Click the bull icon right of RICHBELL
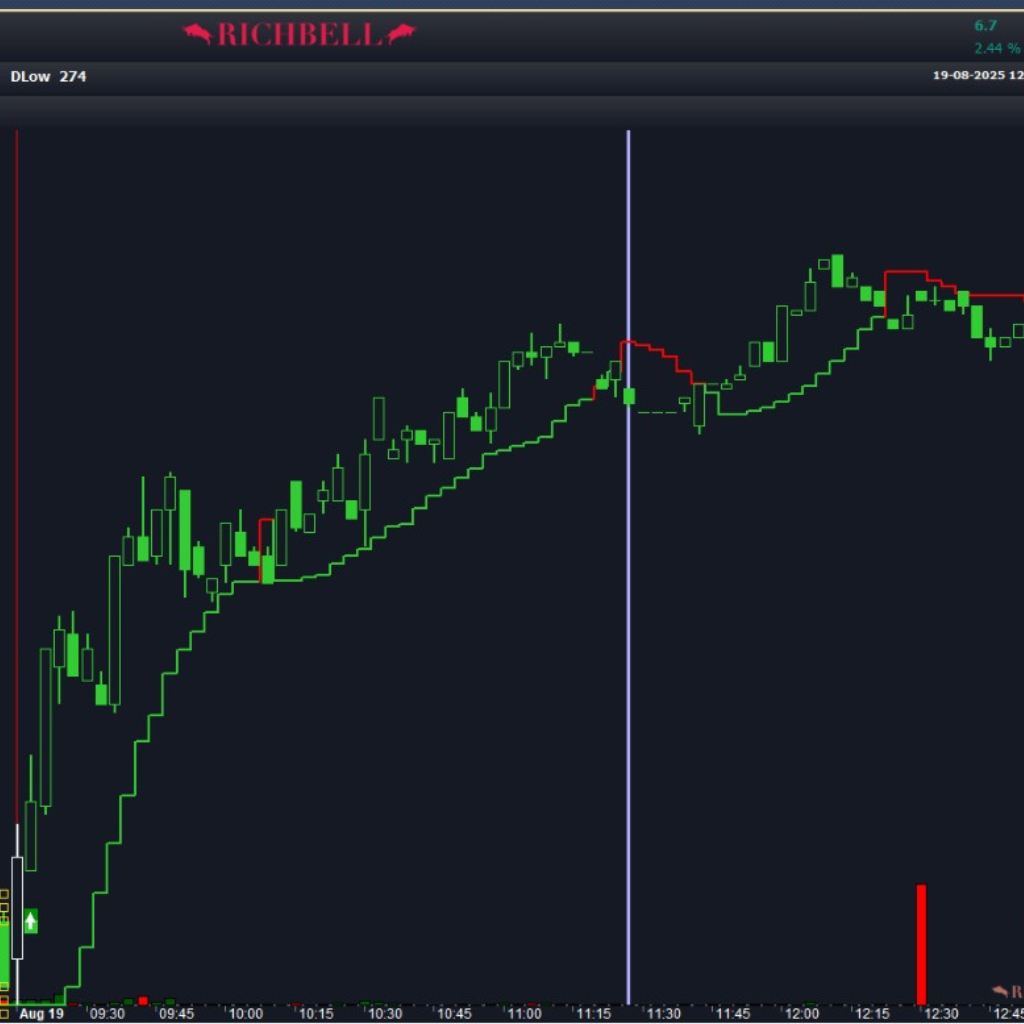The image size is (1024, 1024). click(x=401, y=35)
